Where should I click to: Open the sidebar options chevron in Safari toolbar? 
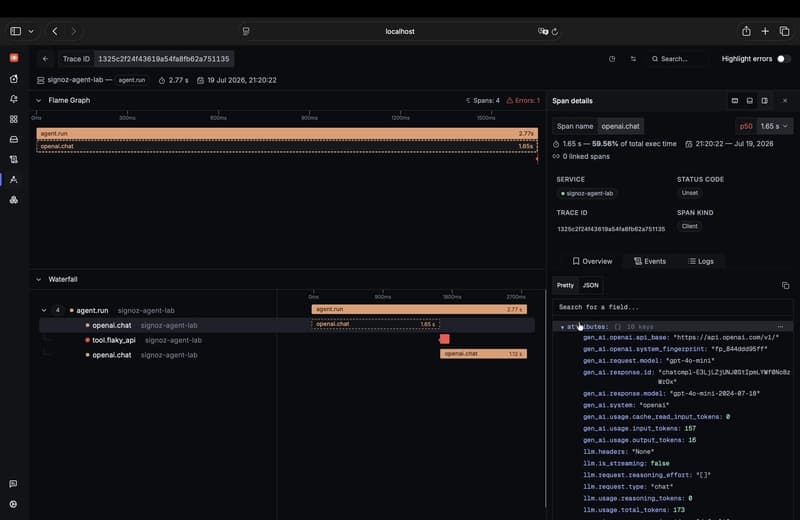(31, 31)
